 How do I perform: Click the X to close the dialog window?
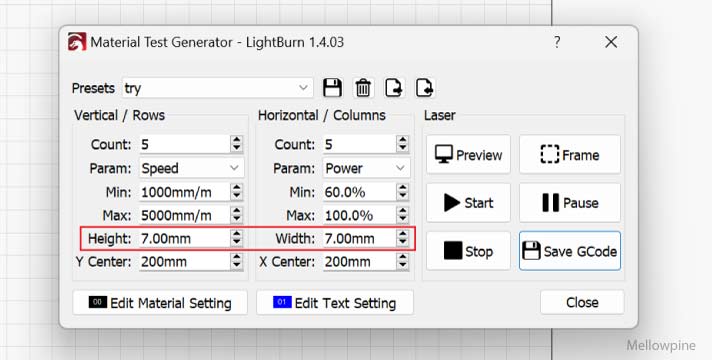tap(611, 42)
